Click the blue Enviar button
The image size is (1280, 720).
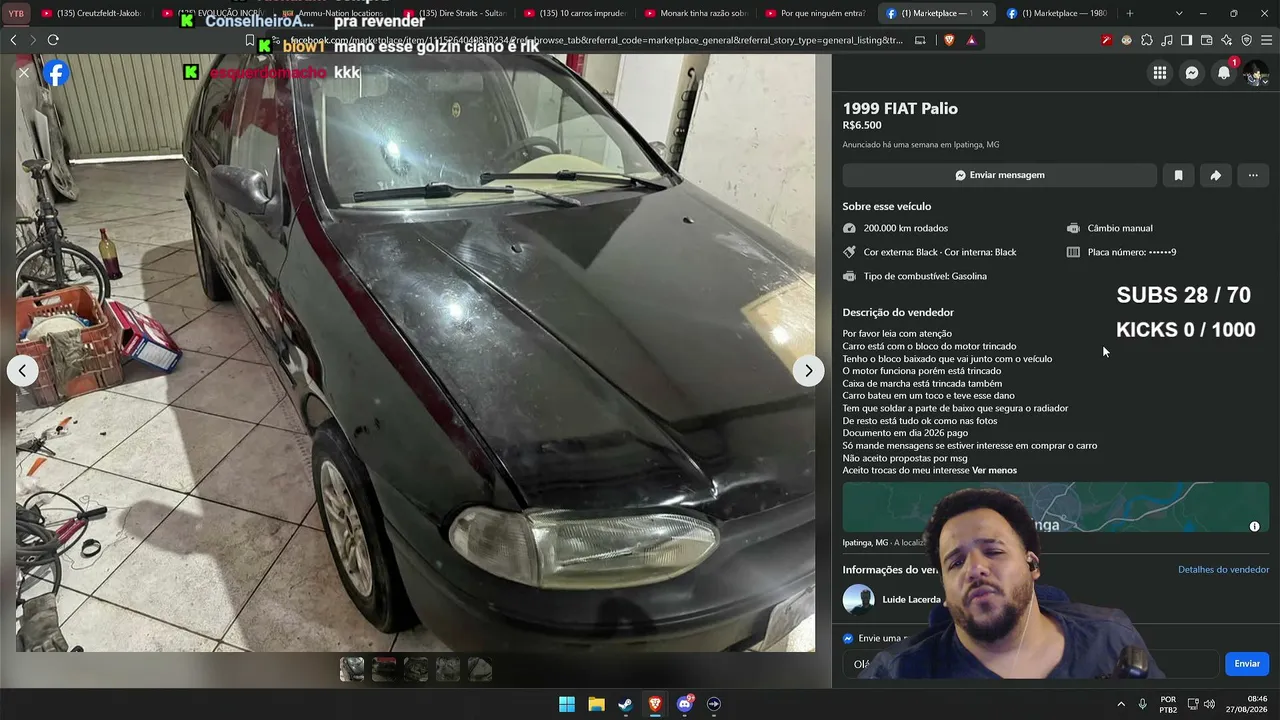point(1247,664)
